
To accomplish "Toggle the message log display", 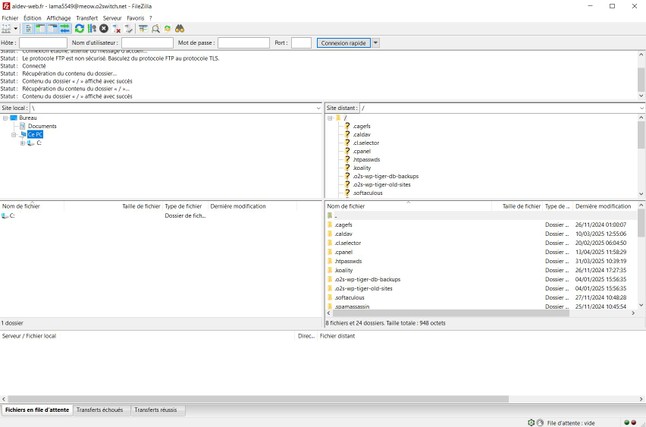I will pyautogui.click(x=28, y=28).
